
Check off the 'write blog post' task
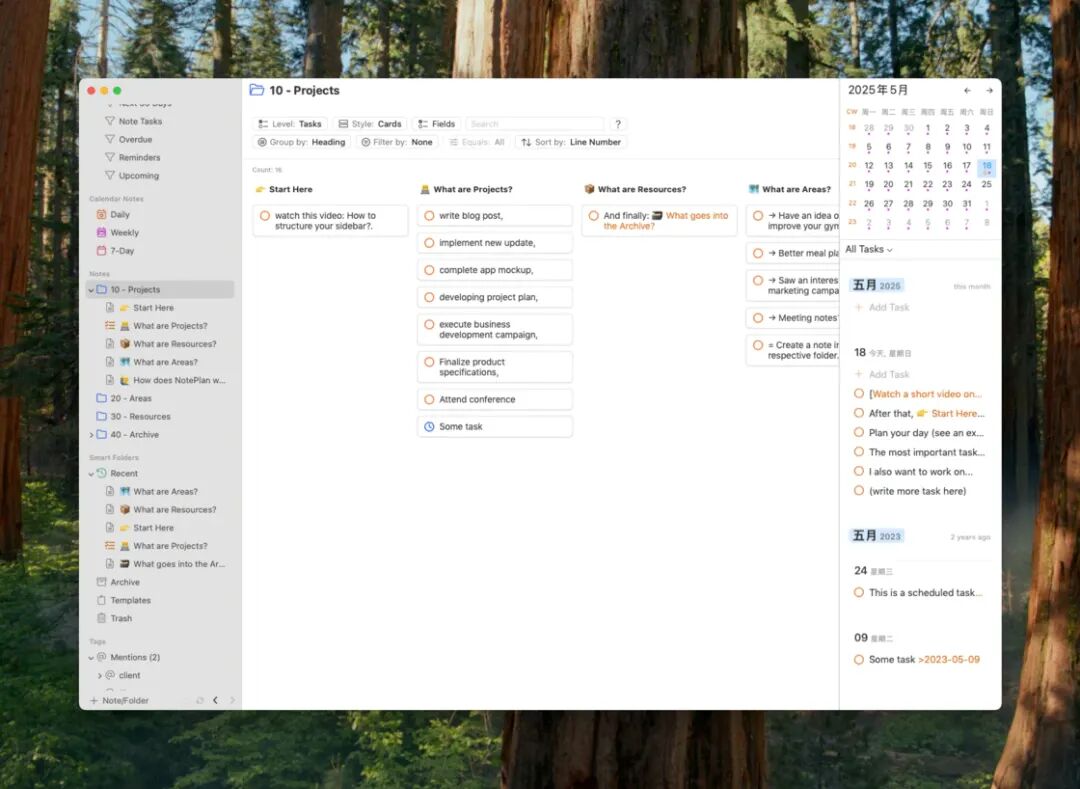coord(429,215)
